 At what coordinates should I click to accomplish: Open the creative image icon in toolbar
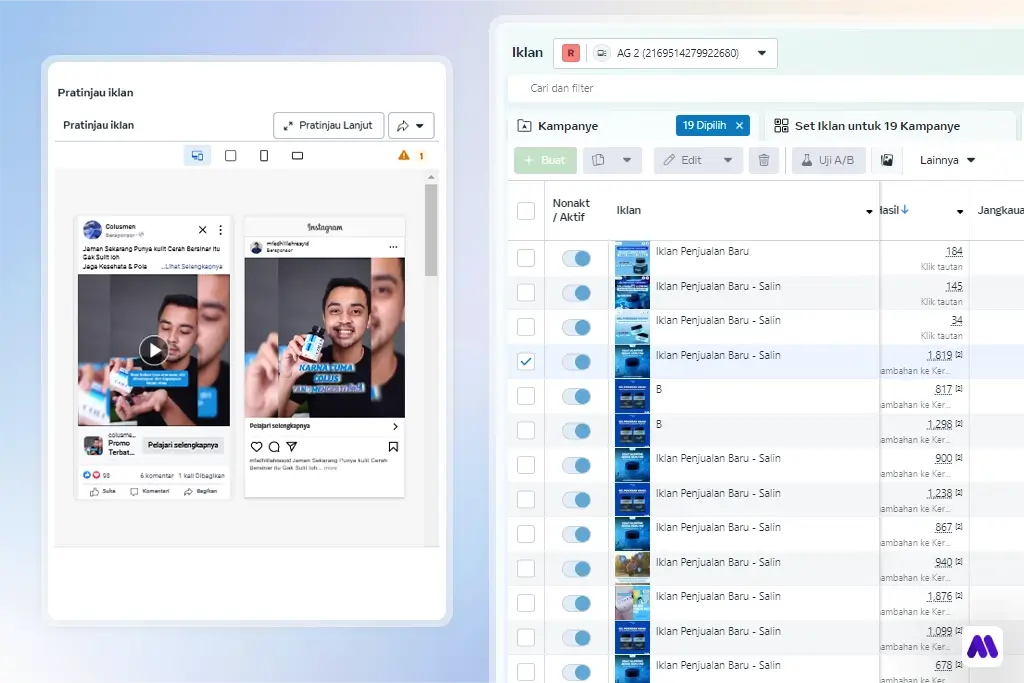[886, 160]
